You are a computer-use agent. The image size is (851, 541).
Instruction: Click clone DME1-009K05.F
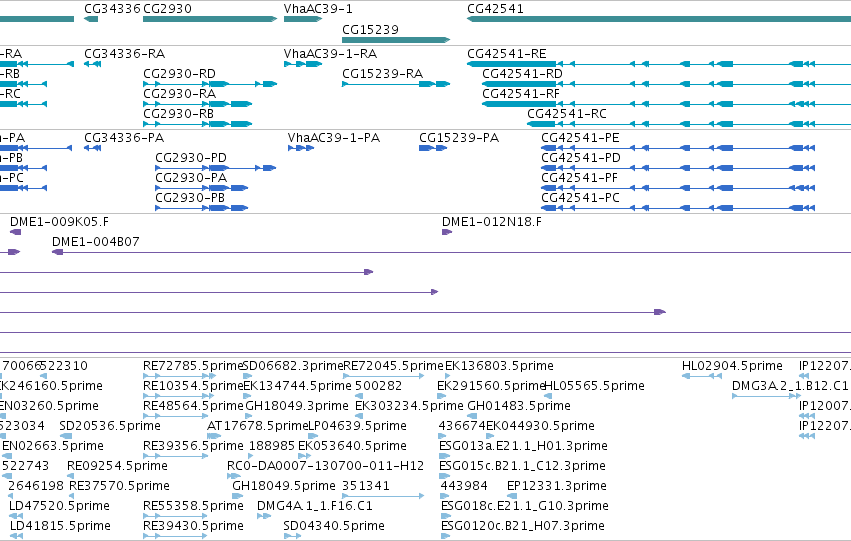[x=59, y=222]
